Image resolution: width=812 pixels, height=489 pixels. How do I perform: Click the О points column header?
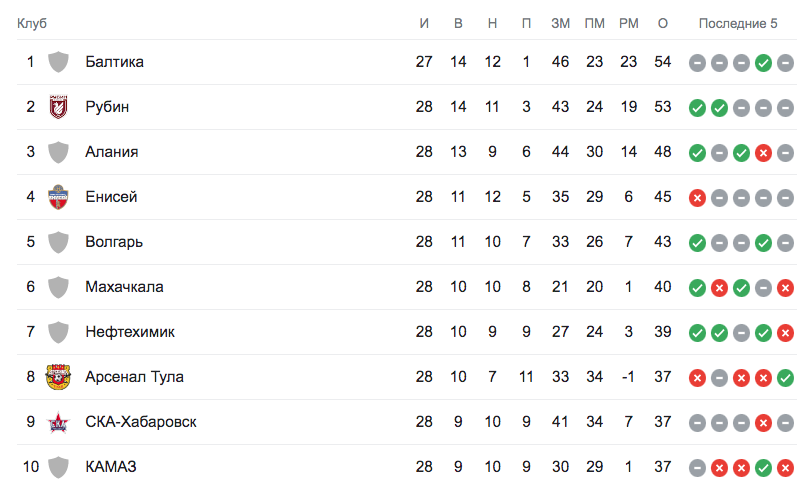click(662, 23)
